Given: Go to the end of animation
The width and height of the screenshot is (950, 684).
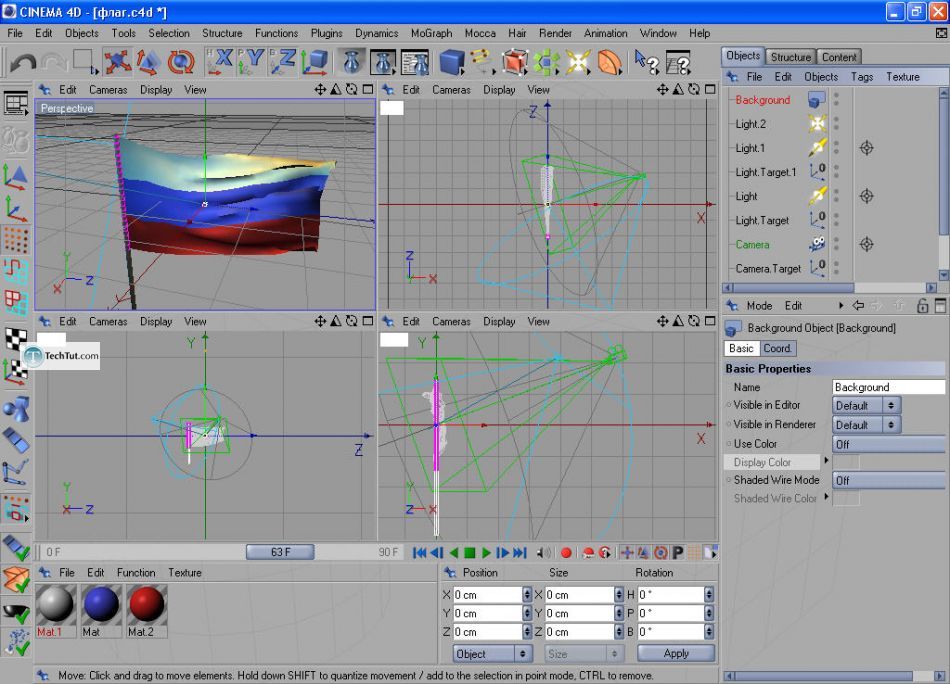Looking at the screenshot, I should coord(519,553).
